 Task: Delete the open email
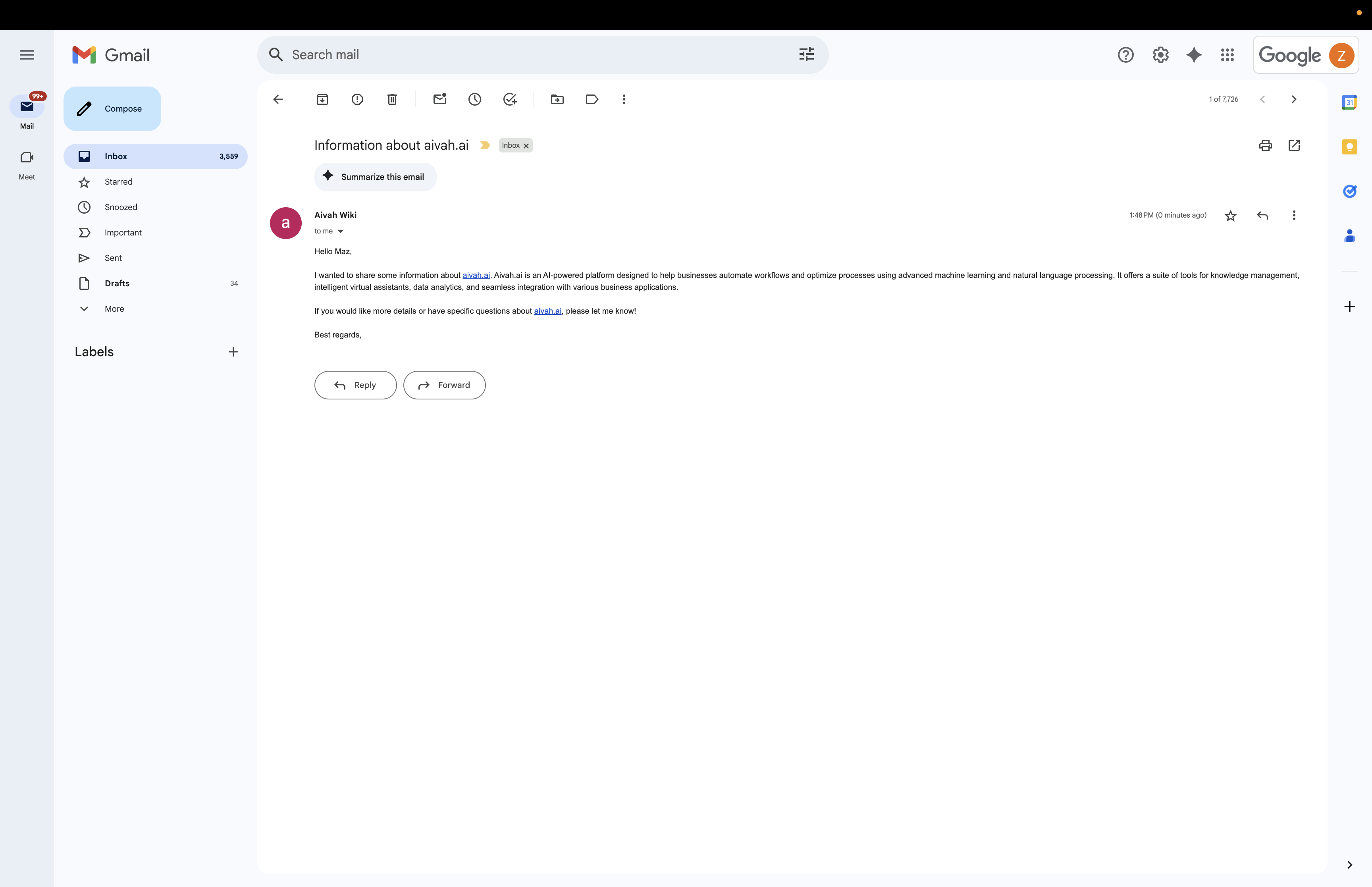tap(392, 99)
